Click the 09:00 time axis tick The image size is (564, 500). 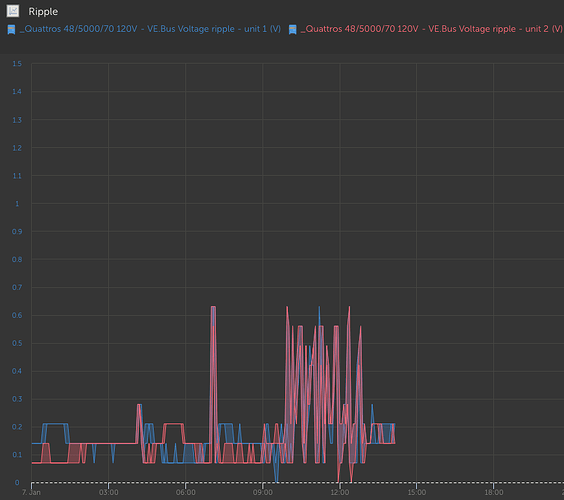click(263, 492)
